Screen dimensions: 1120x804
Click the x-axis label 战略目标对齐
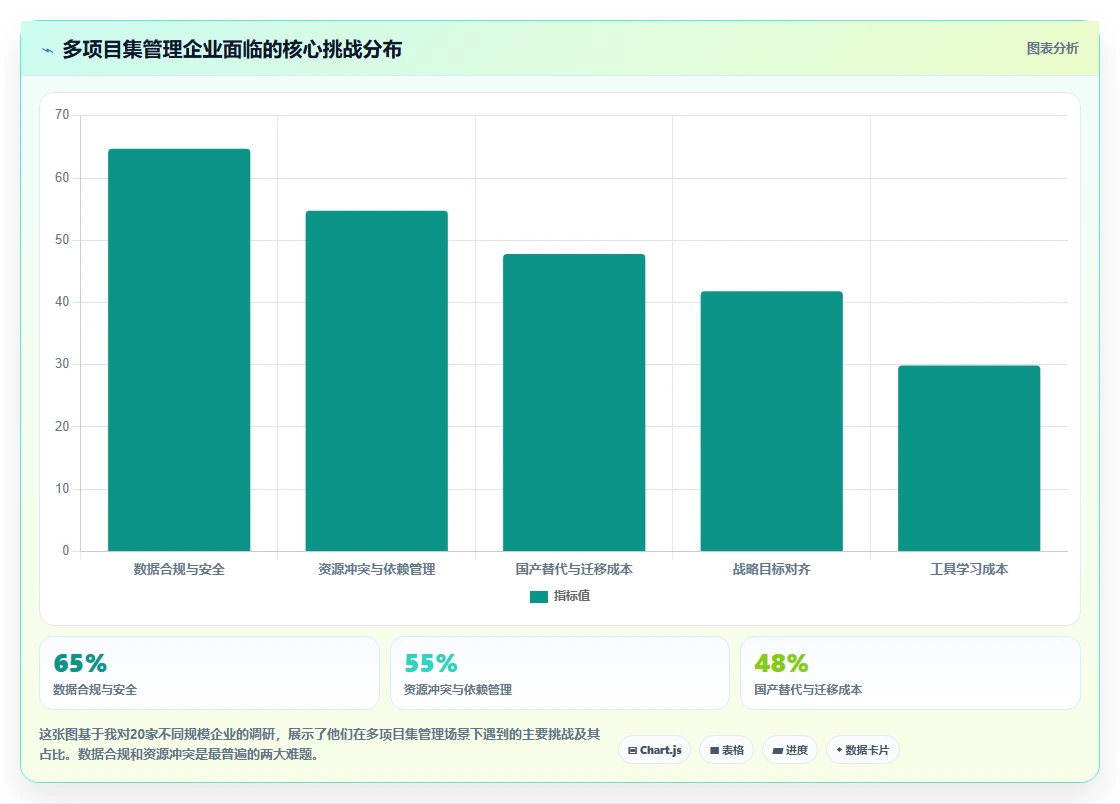771,569
